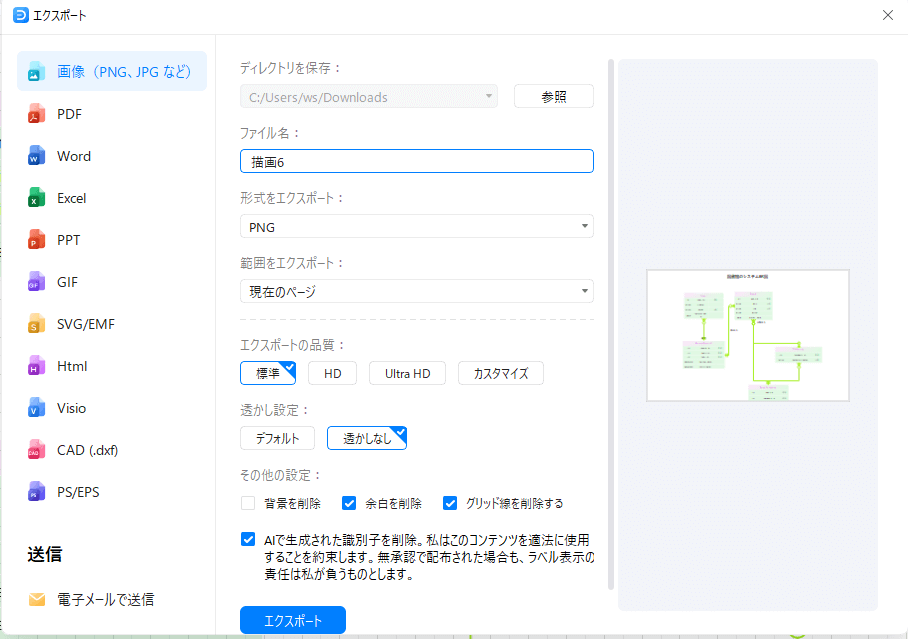
Task: Click the settings panel vertical scrollbar
Action: coord(610,300)
